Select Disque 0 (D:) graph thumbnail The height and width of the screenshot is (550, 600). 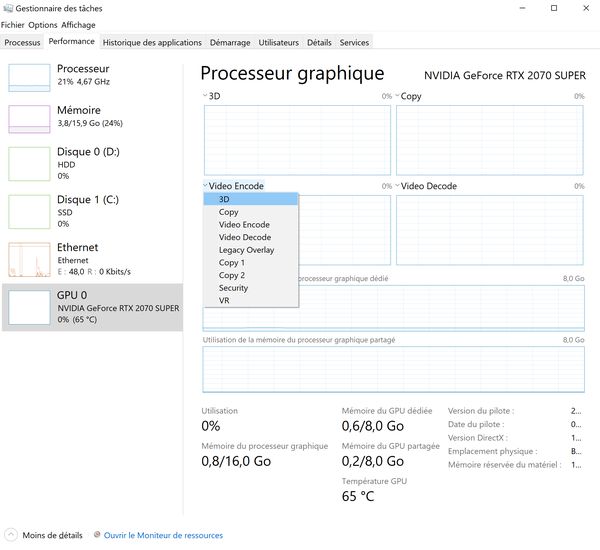(29, 163)
